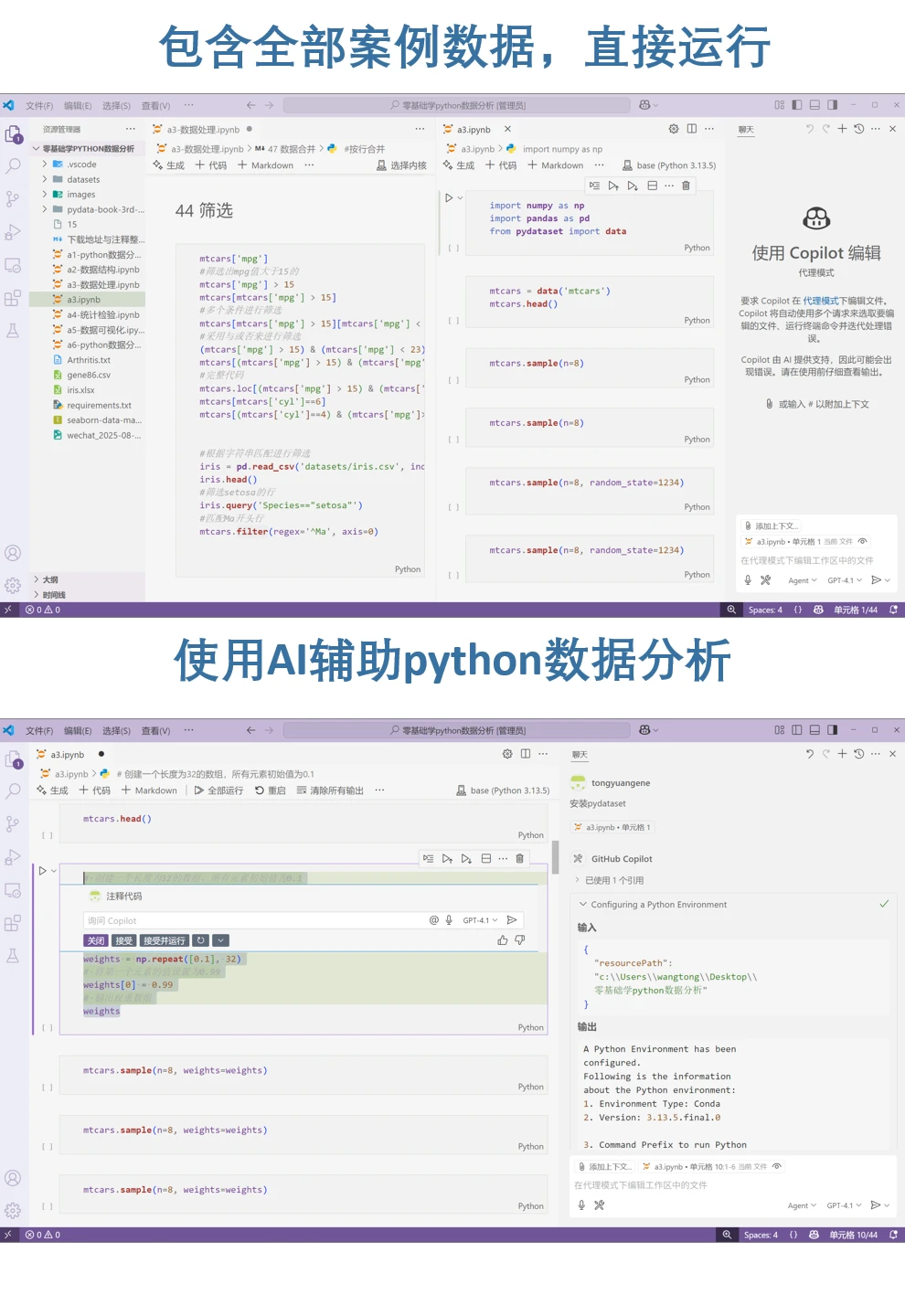Toggle panel layout icon in bottom window
This screenshot has width=905, height=1316.
(814, 730)
